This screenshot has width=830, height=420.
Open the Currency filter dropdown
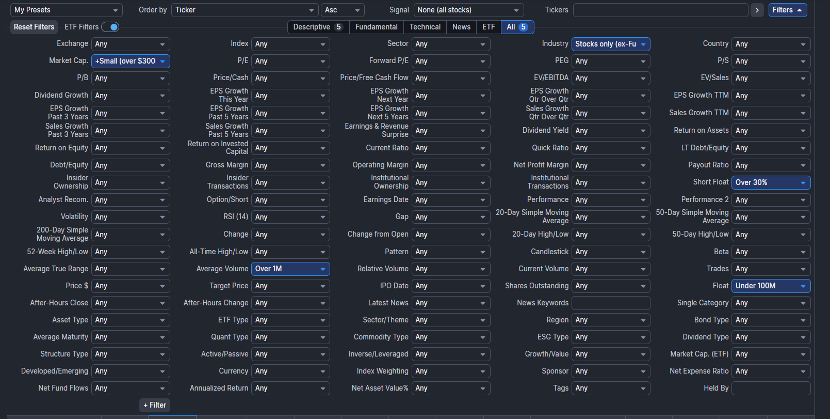pyautogui.click(x=290, y=371)
